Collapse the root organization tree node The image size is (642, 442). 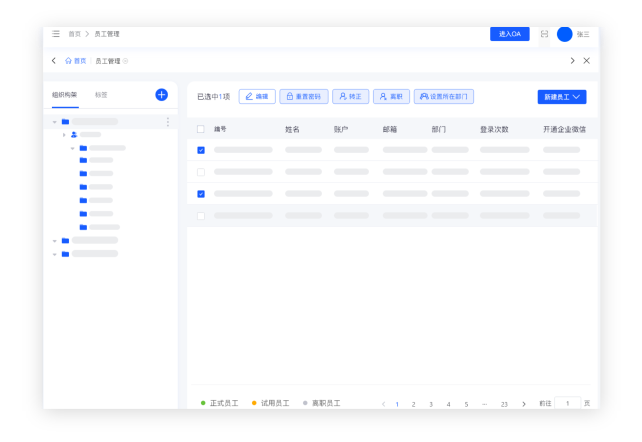[55, 122]
